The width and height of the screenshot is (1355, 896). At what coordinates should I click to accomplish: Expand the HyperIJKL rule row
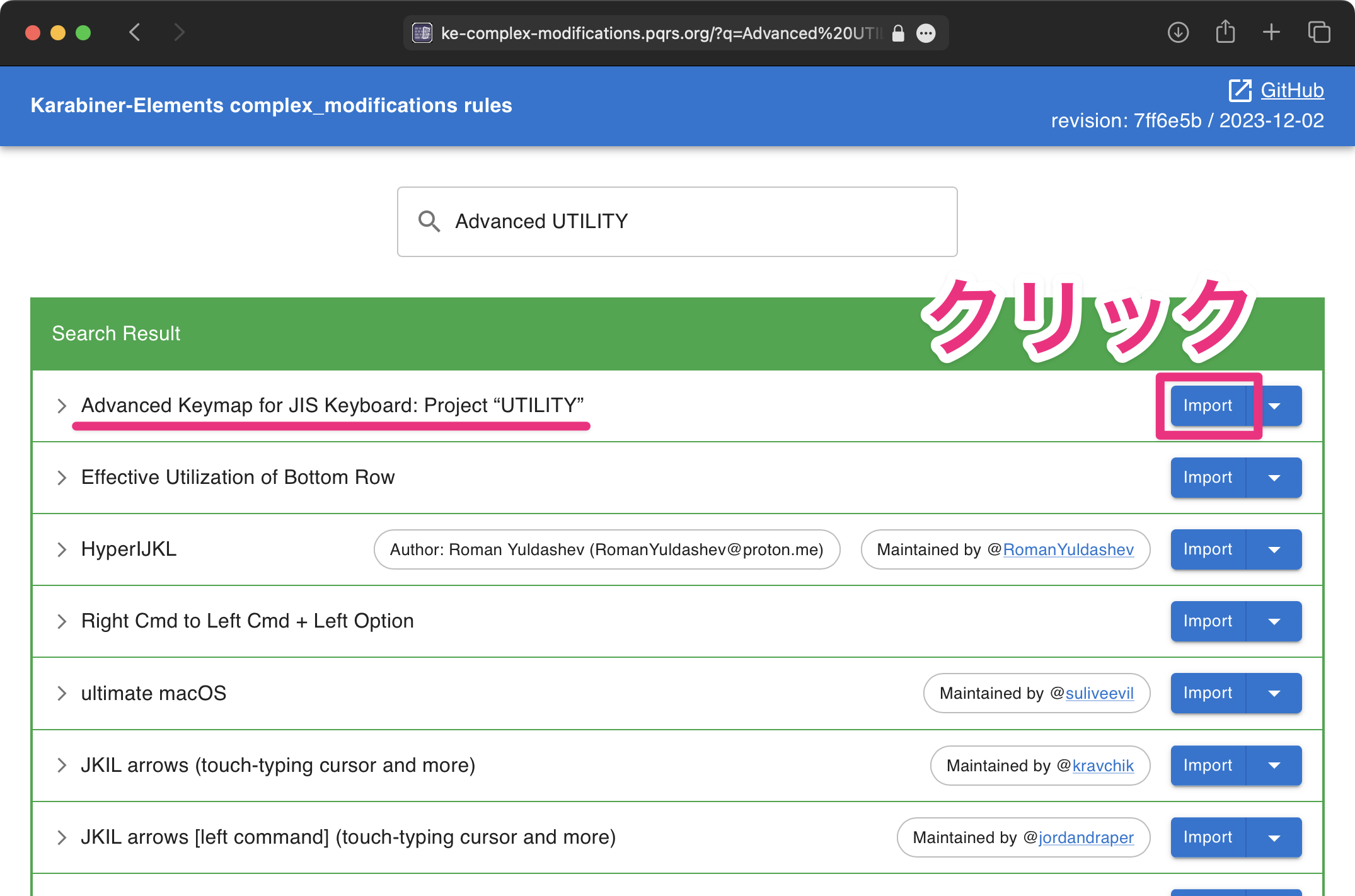point(62,549)
